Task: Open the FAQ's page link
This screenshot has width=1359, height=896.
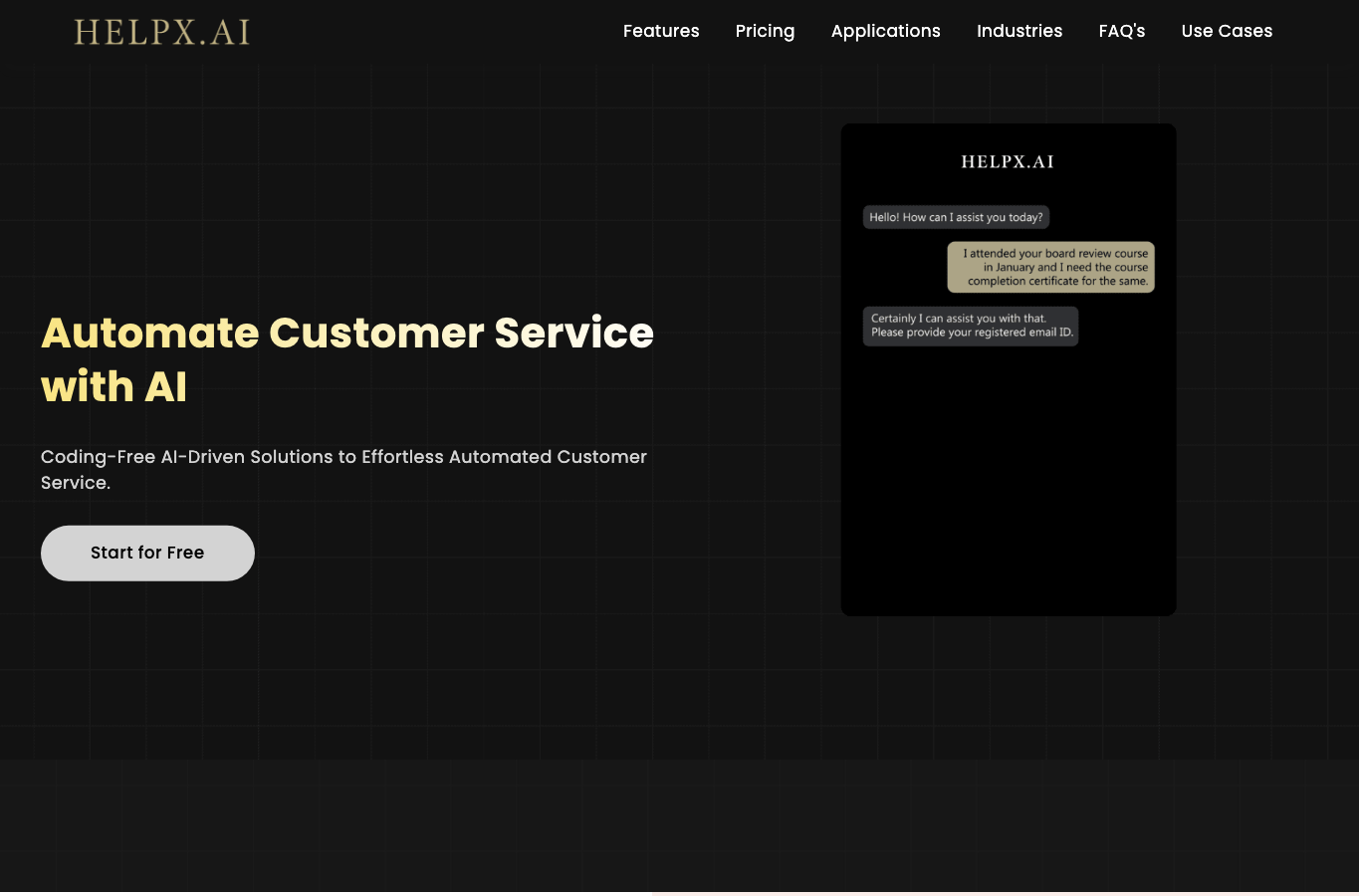Action: point(1122,31)
